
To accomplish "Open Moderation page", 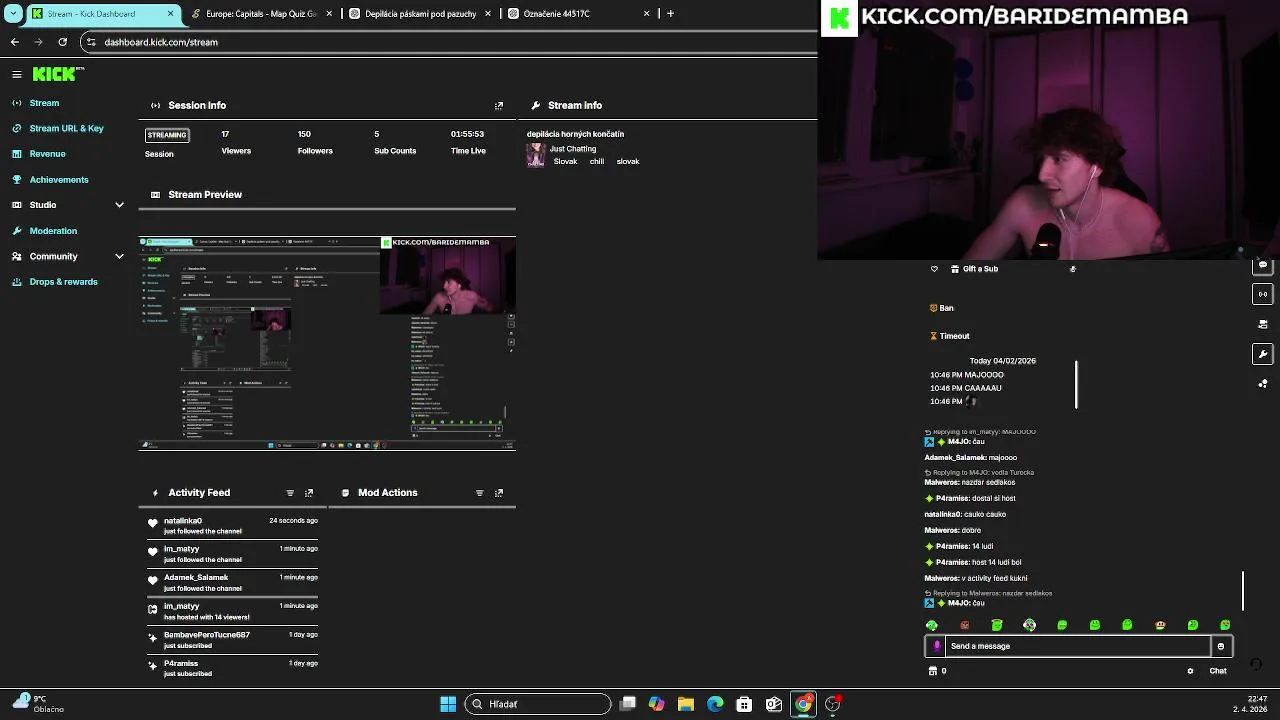I will [53, 231].
